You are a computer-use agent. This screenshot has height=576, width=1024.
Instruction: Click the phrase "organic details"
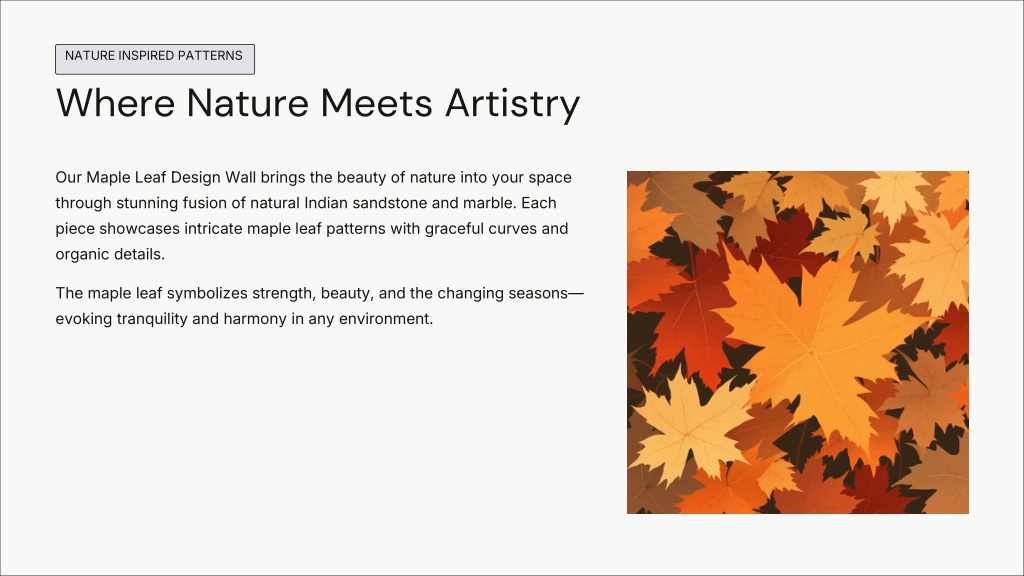[x=109, y=254]
